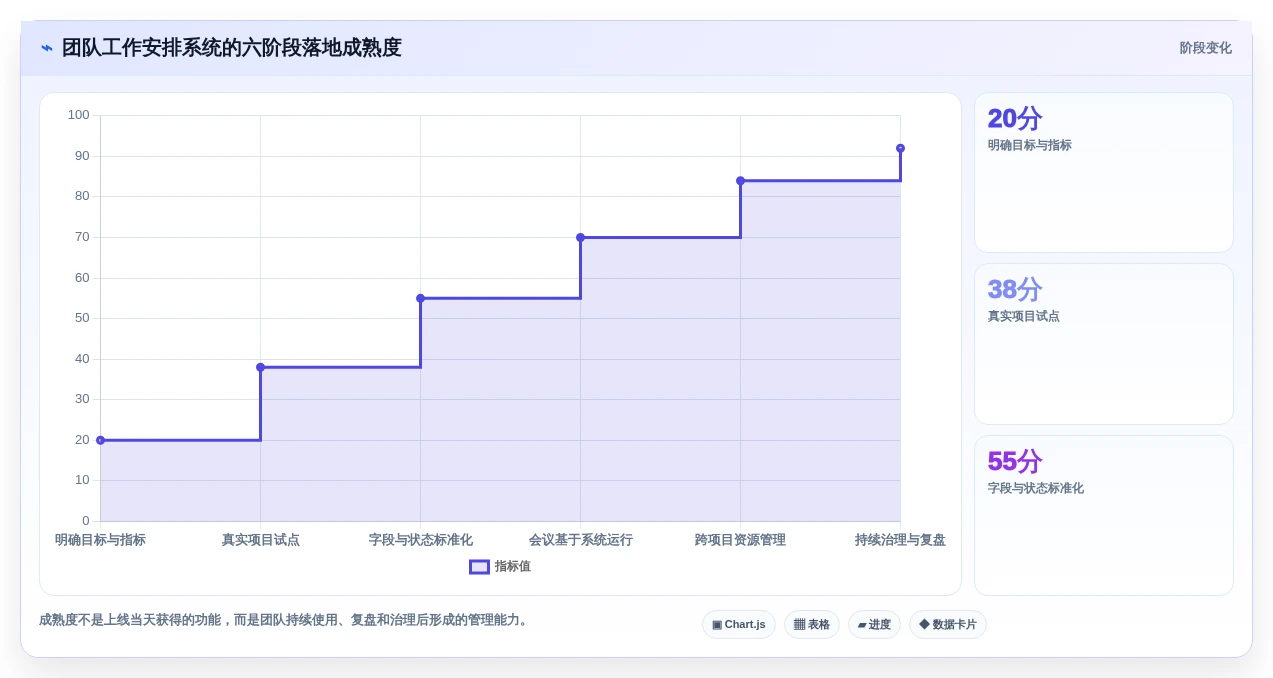
Task: Click the y-axis value 0
Action: (85, 521)
